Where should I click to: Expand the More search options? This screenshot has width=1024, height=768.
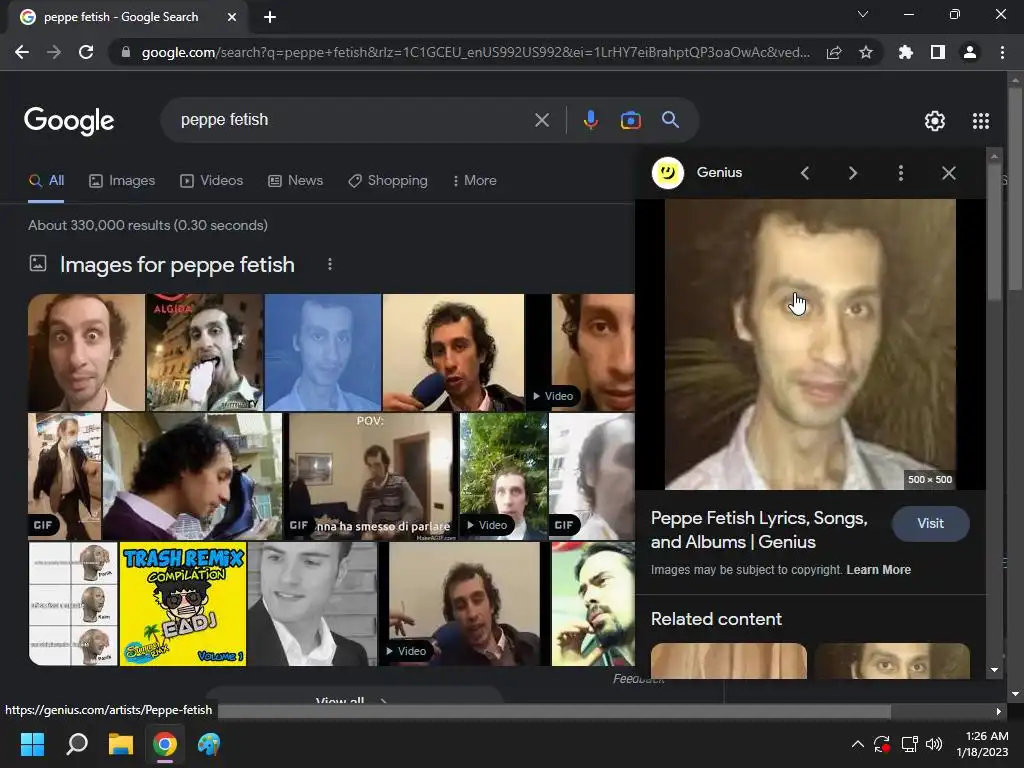click(475, 180)
